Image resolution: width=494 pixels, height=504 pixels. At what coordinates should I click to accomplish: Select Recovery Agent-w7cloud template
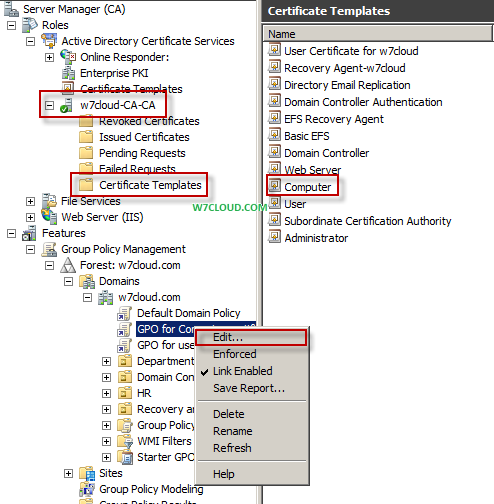click(x=345, y=68)
